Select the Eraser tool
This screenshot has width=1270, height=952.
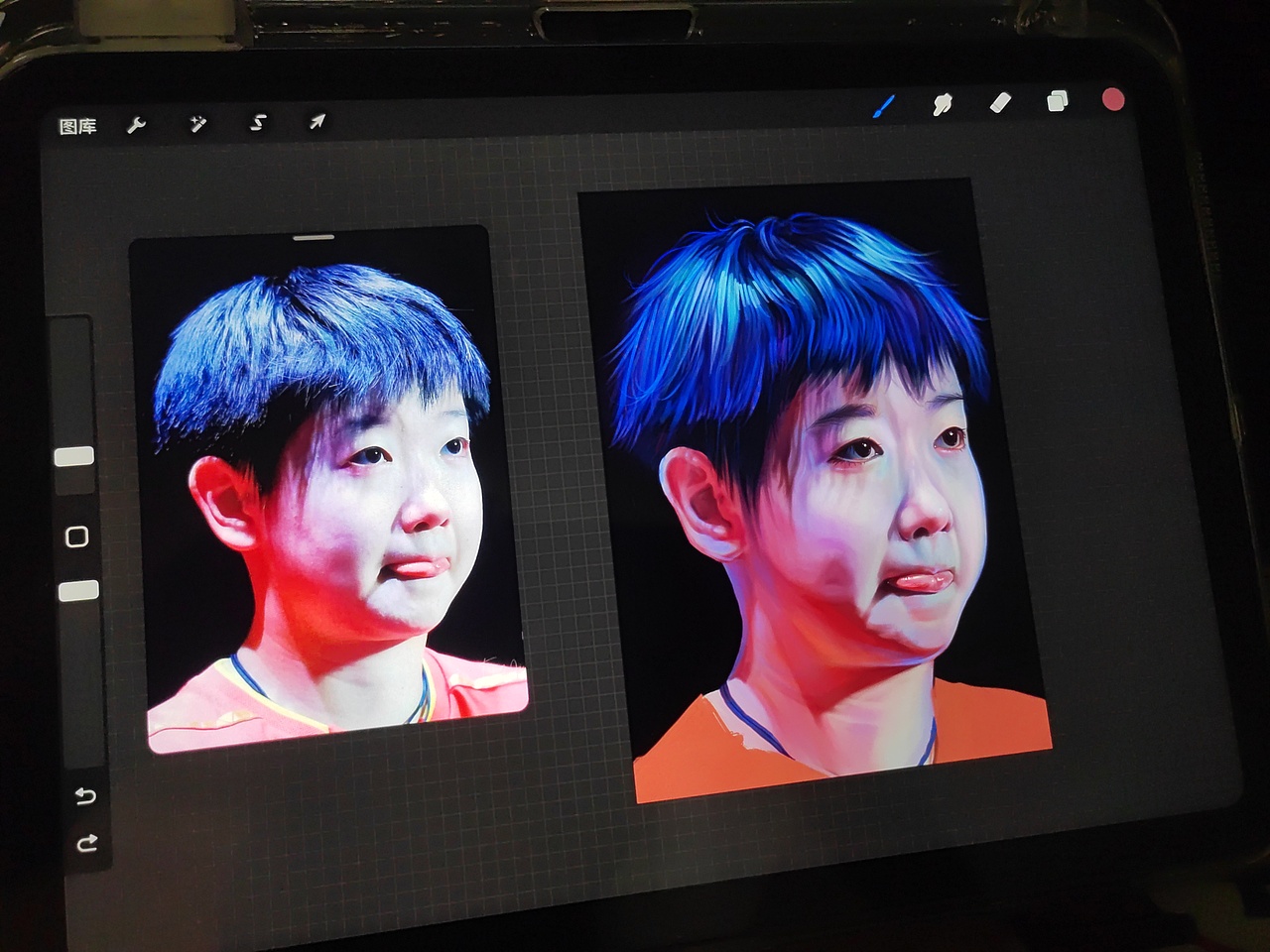click(x=1000, y=102)
